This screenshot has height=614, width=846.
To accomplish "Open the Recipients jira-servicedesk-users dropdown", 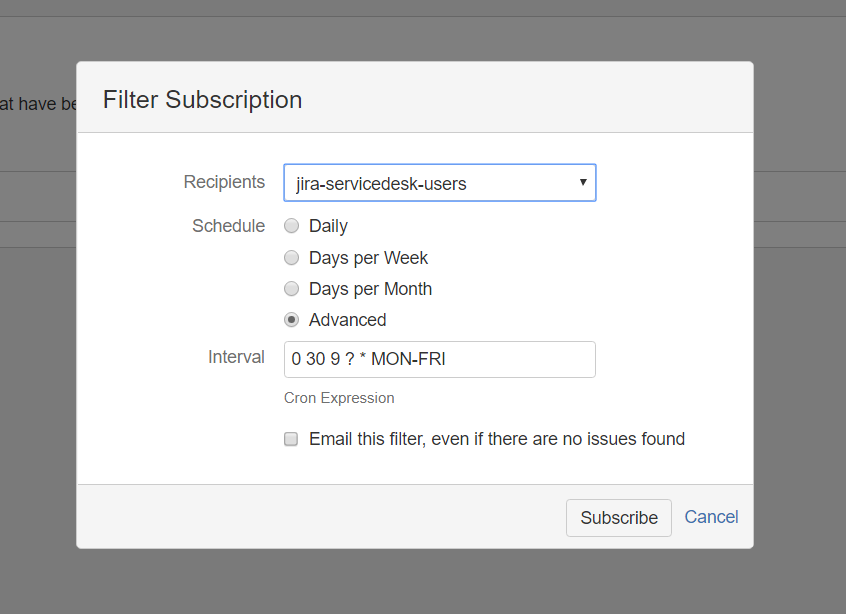I will pyautogui.click(x=440, y=183).
